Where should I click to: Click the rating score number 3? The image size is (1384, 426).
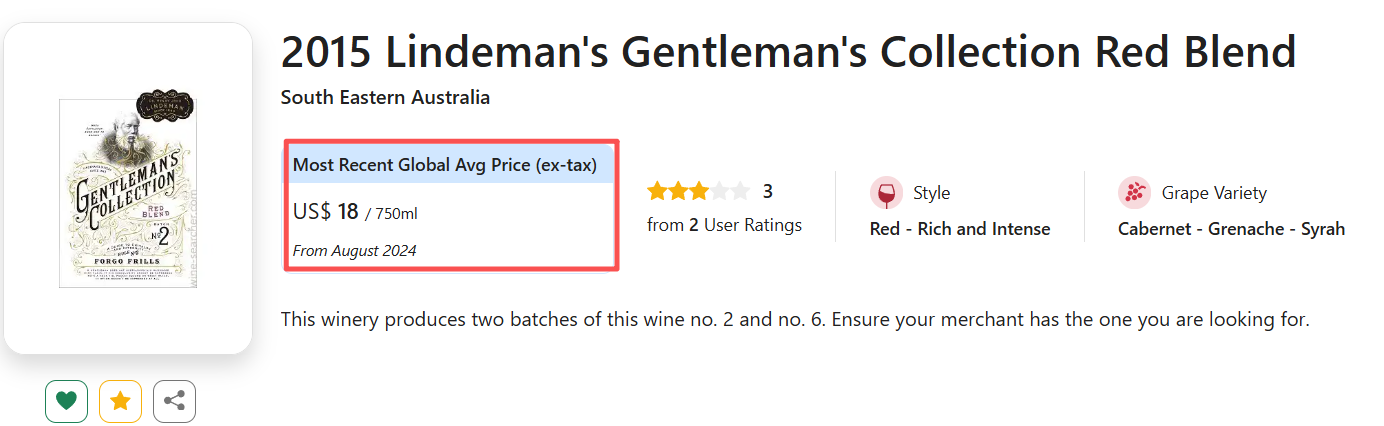768,191
